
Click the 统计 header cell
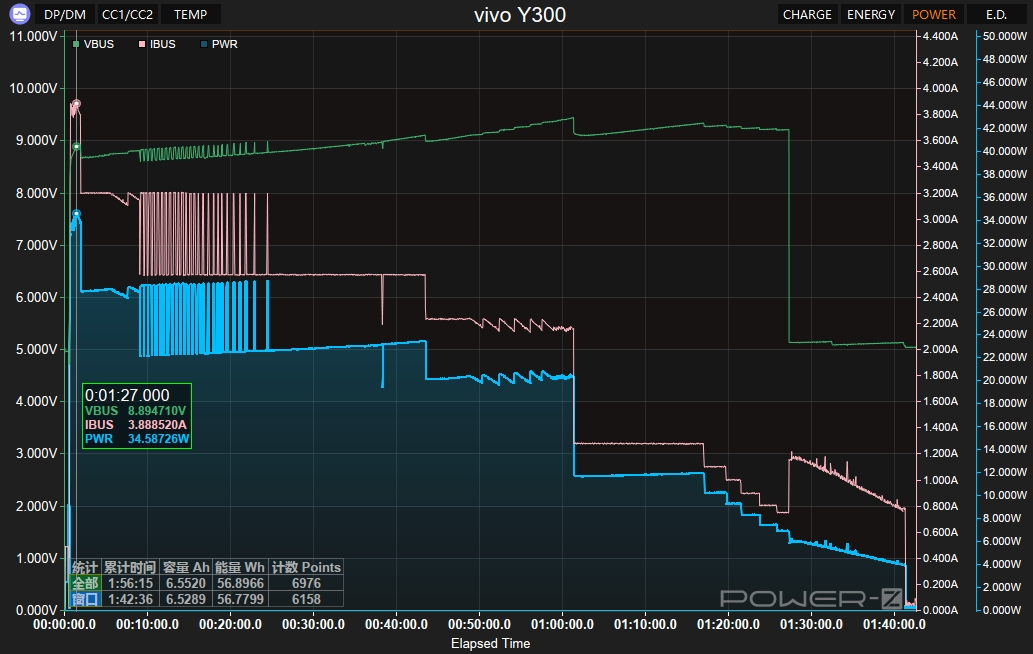(x=85, y=567)
